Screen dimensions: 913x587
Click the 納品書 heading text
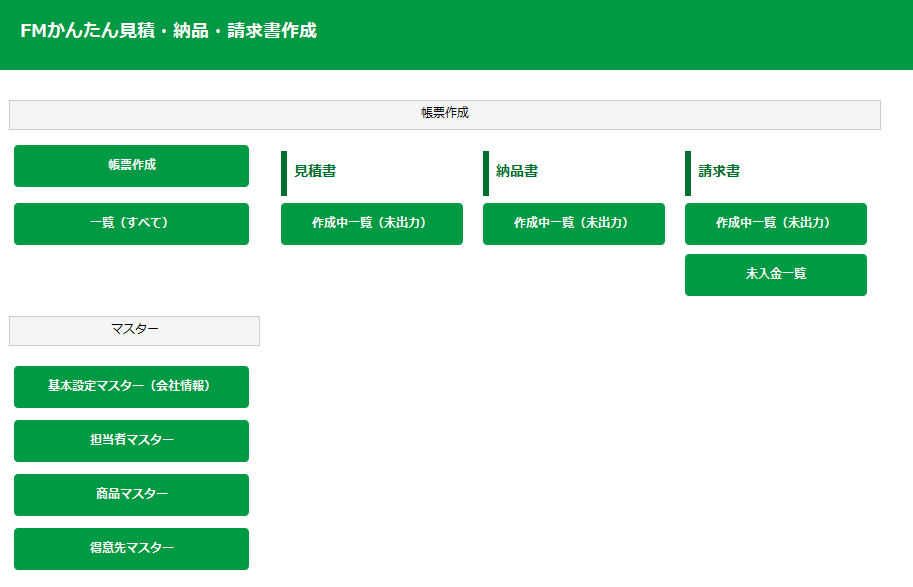pyautogui.click(x=517, y=172)
